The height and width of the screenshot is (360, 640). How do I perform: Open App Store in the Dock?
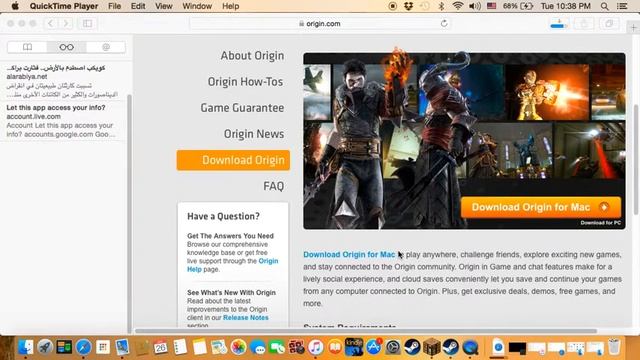[x=373, y=347]
